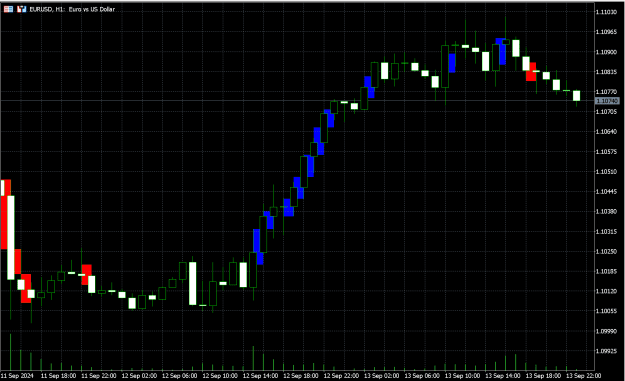The width and height of the screenshot is (625, 381).
Task: Click the 1.10770 price scale label
Action: [606, 92]
